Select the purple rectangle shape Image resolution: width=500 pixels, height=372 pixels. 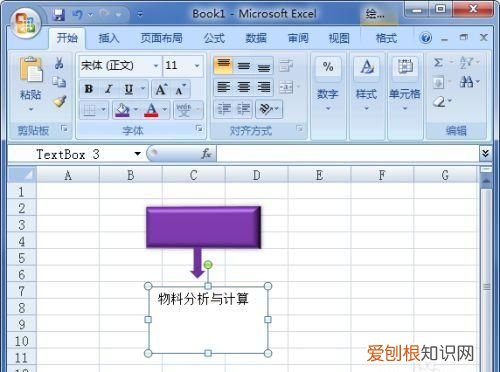[x=203, y=227]
